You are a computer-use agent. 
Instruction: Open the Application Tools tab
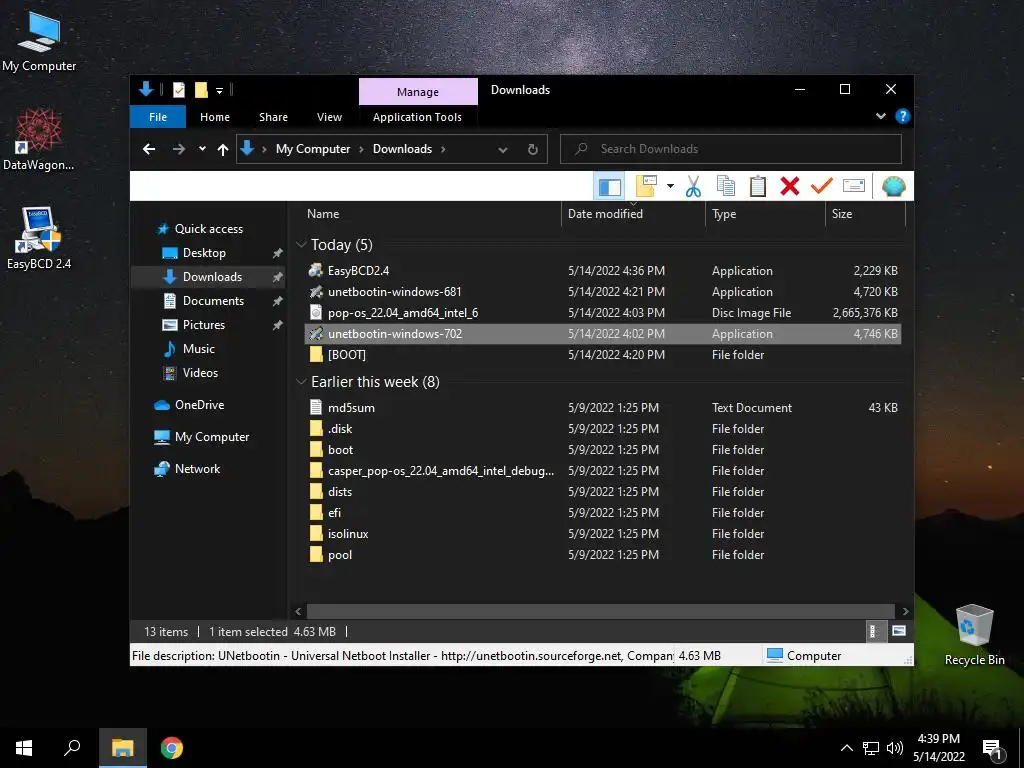pos(417,117)
